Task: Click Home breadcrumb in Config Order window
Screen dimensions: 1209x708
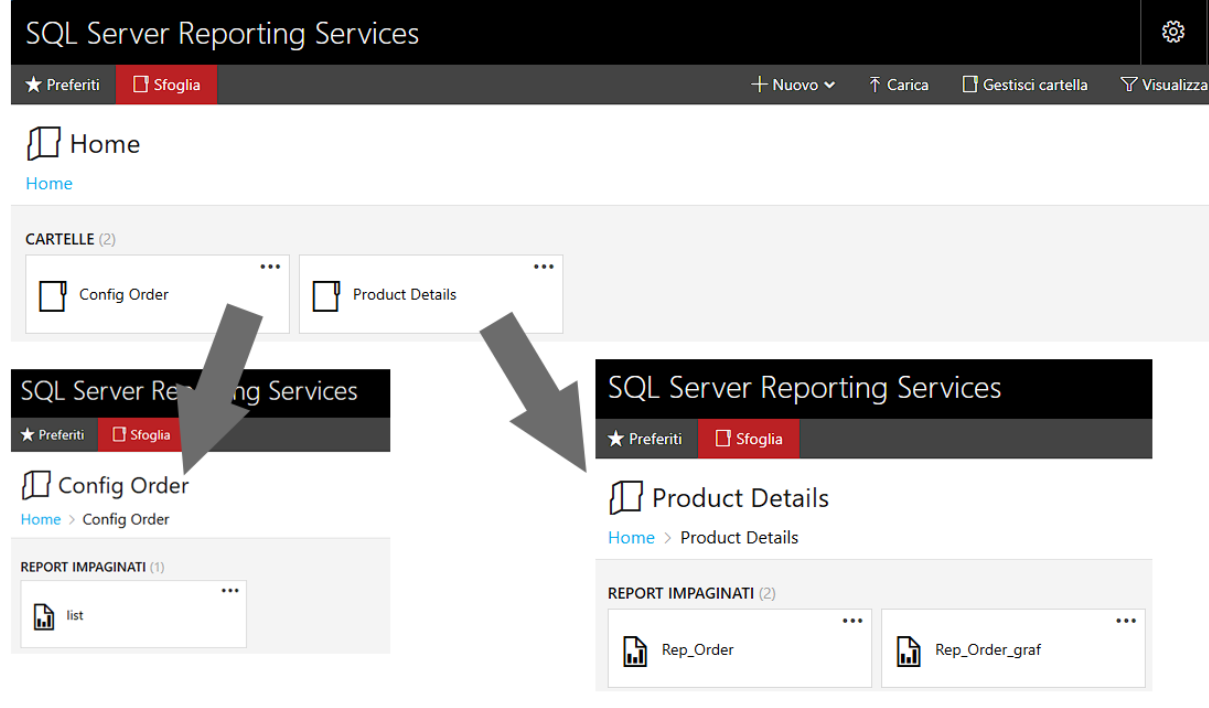Action: tap(41, 519)
